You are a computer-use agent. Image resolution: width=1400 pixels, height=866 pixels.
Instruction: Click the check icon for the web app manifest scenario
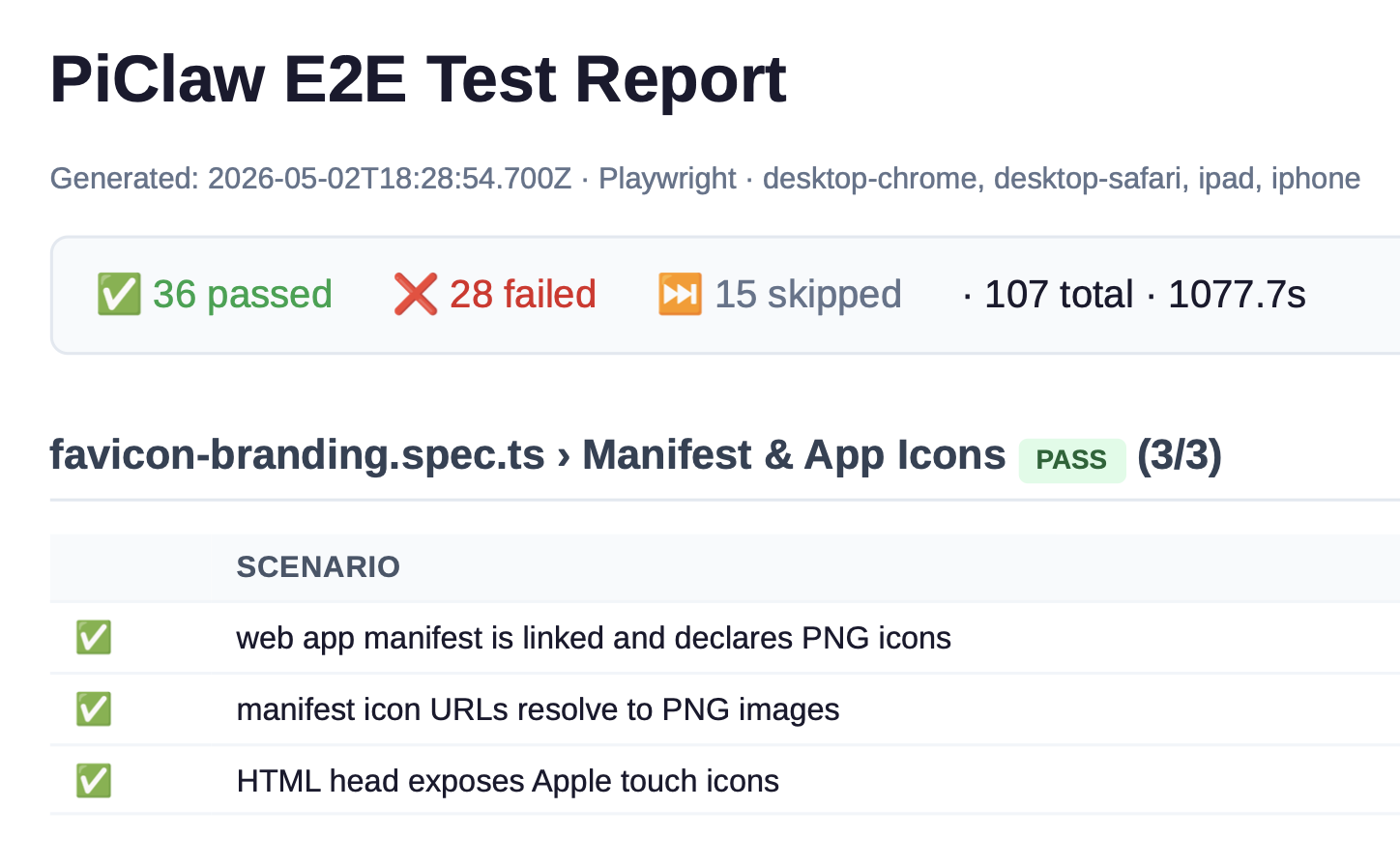[94, 638]
